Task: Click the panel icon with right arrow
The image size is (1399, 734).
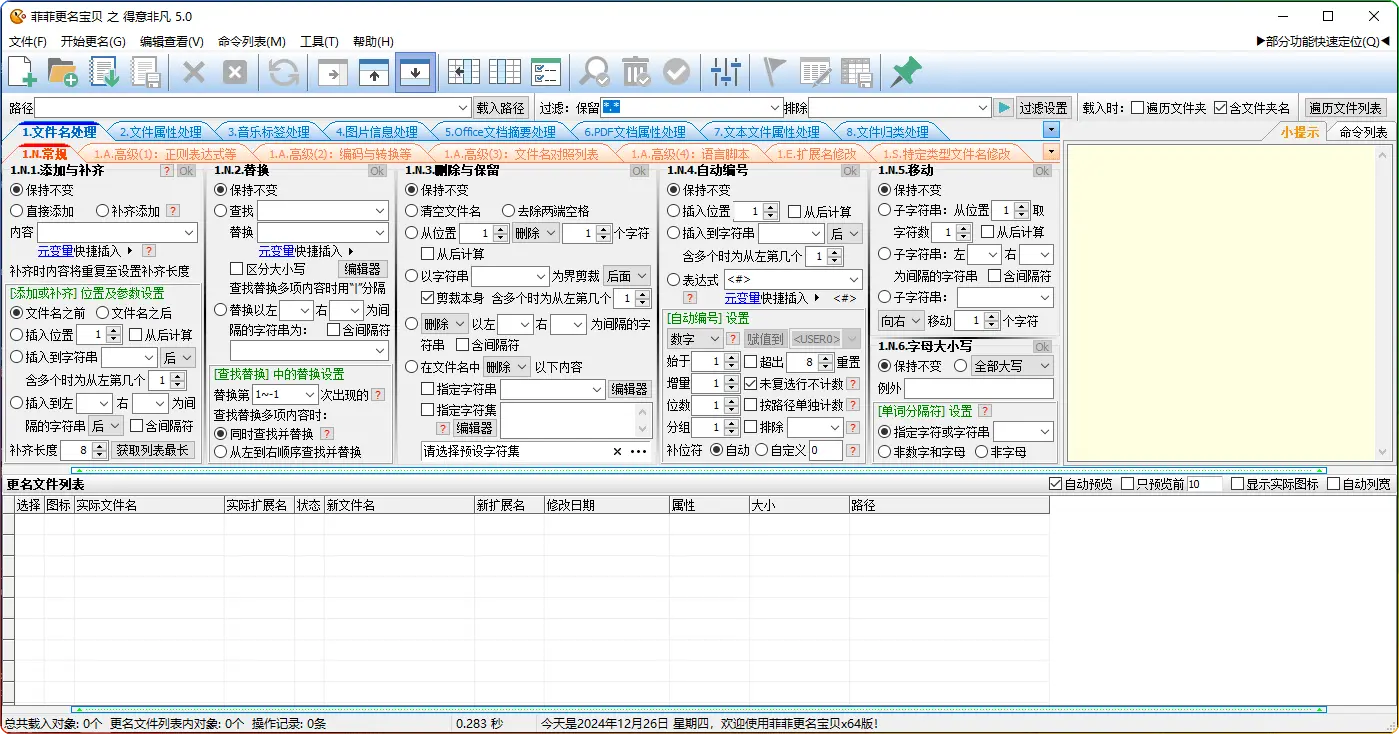Action: click(333, 73)
